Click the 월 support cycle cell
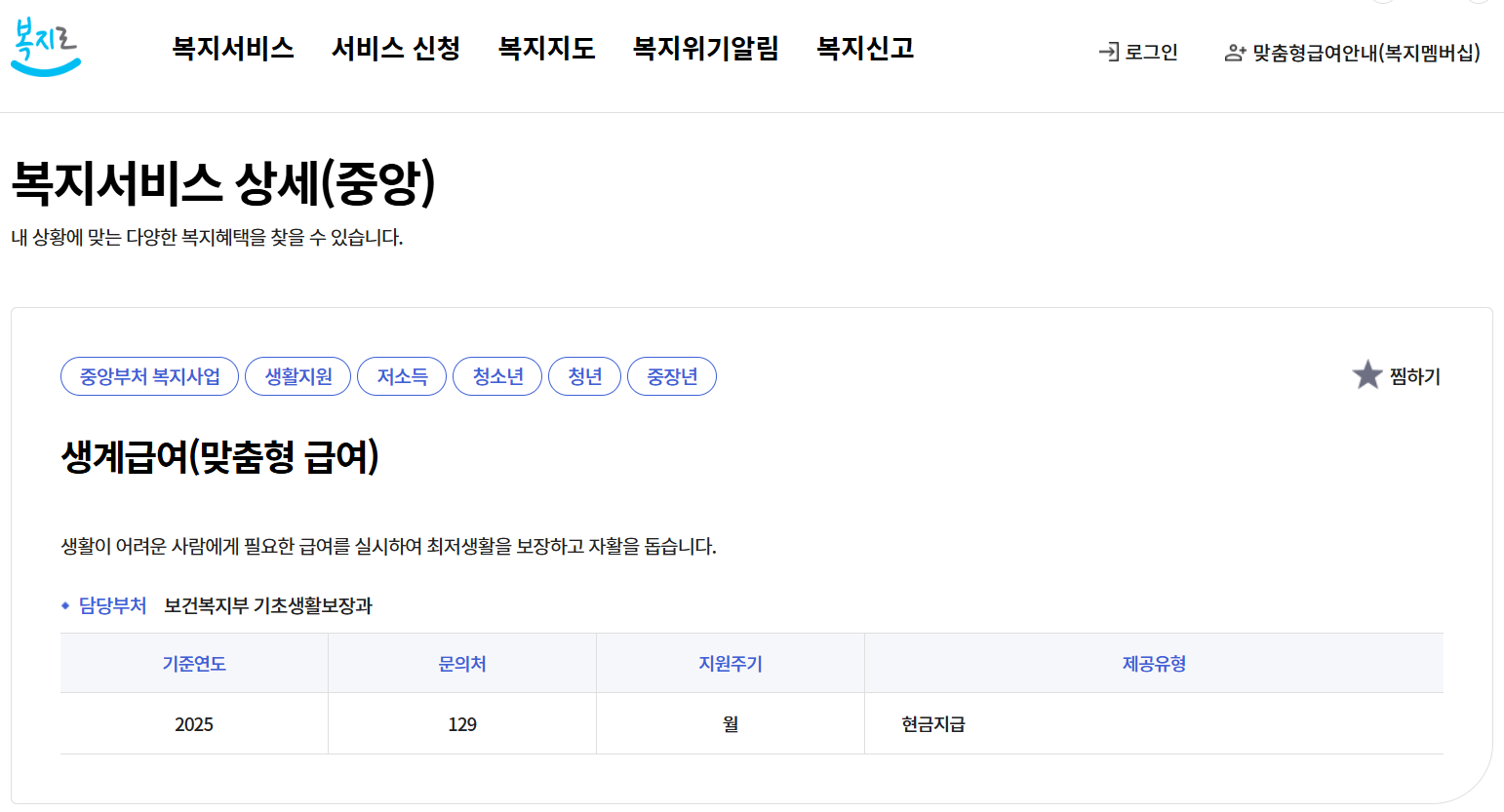The image size is (1504, 812). click(x=731, y=724)
